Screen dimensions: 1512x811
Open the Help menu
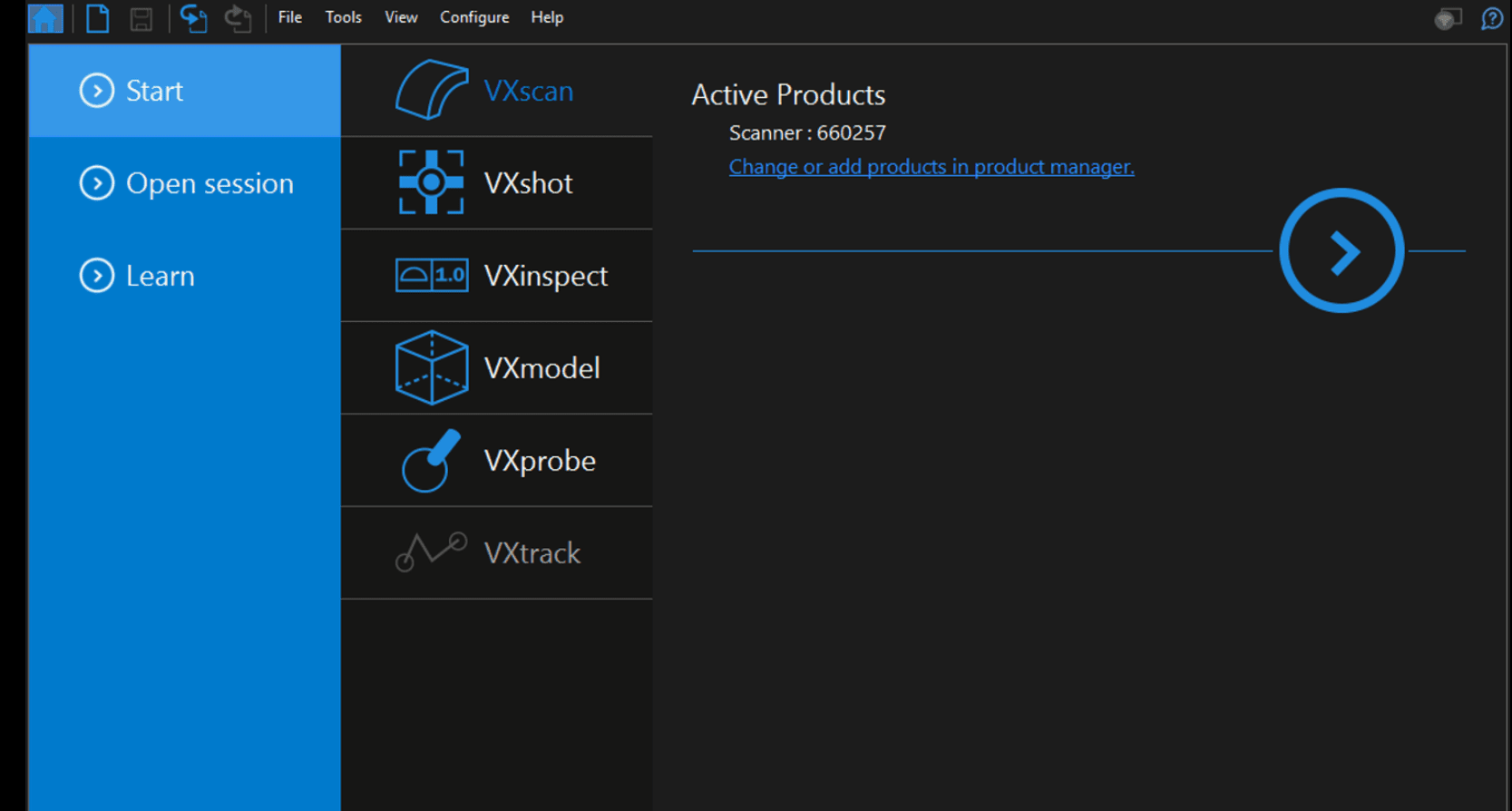pyautogui.click(x=547, y=17)
